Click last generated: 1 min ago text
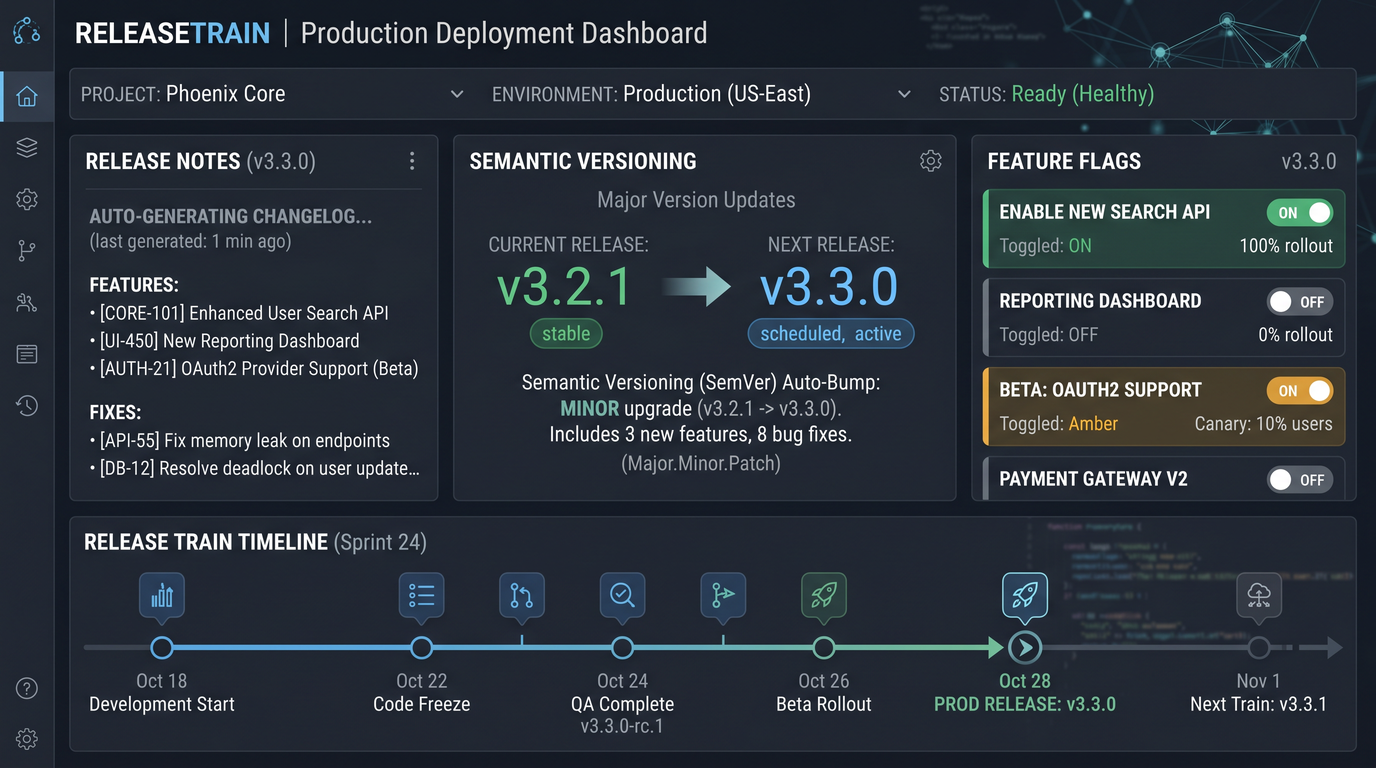This screenshot has width=1376, height=768. (x=190, y=241)
